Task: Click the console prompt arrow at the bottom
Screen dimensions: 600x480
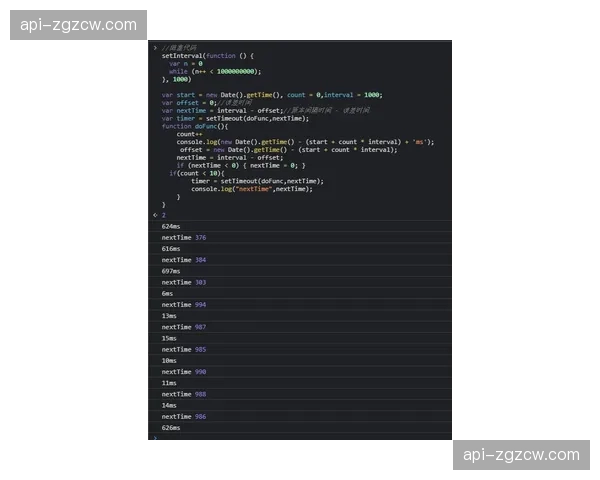Action: (x=155, y=437)
